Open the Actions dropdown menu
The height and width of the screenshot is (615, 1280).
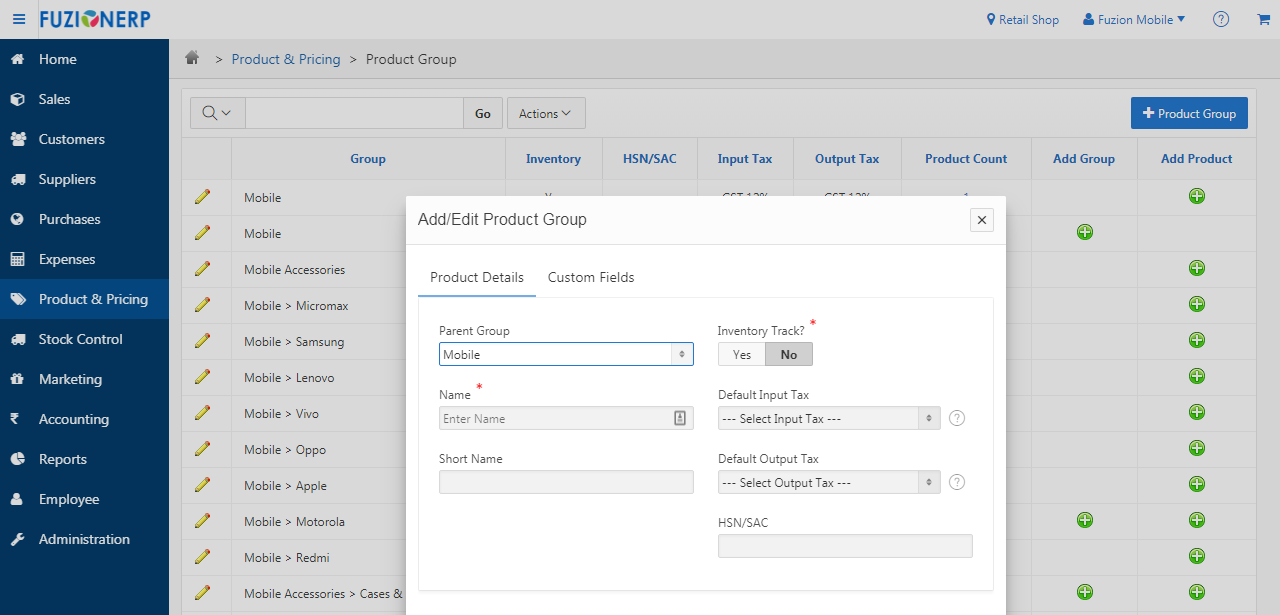(x=545, y=113)
